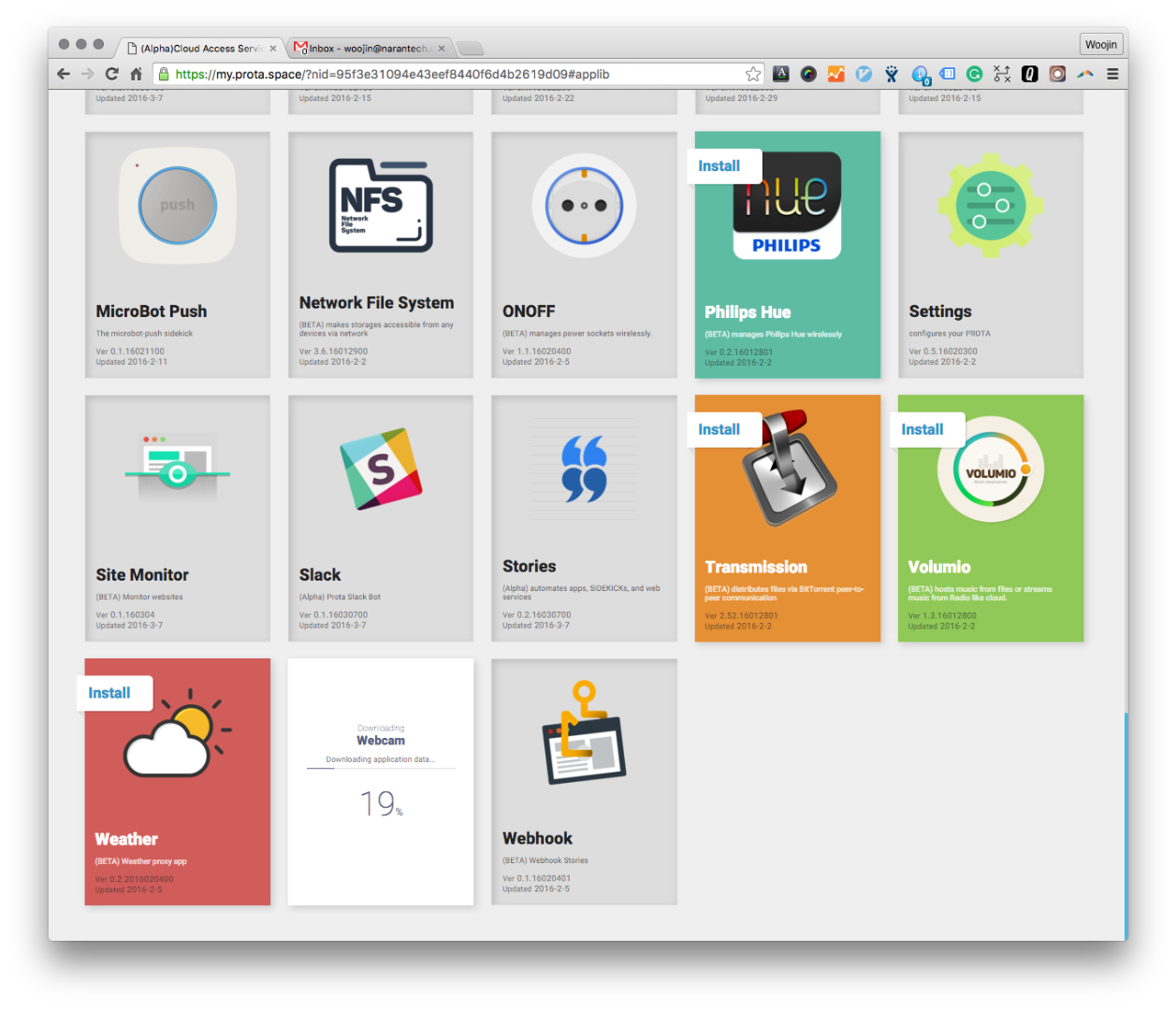
Task: Open the Webhook hook icon
Action: [584, 732]
